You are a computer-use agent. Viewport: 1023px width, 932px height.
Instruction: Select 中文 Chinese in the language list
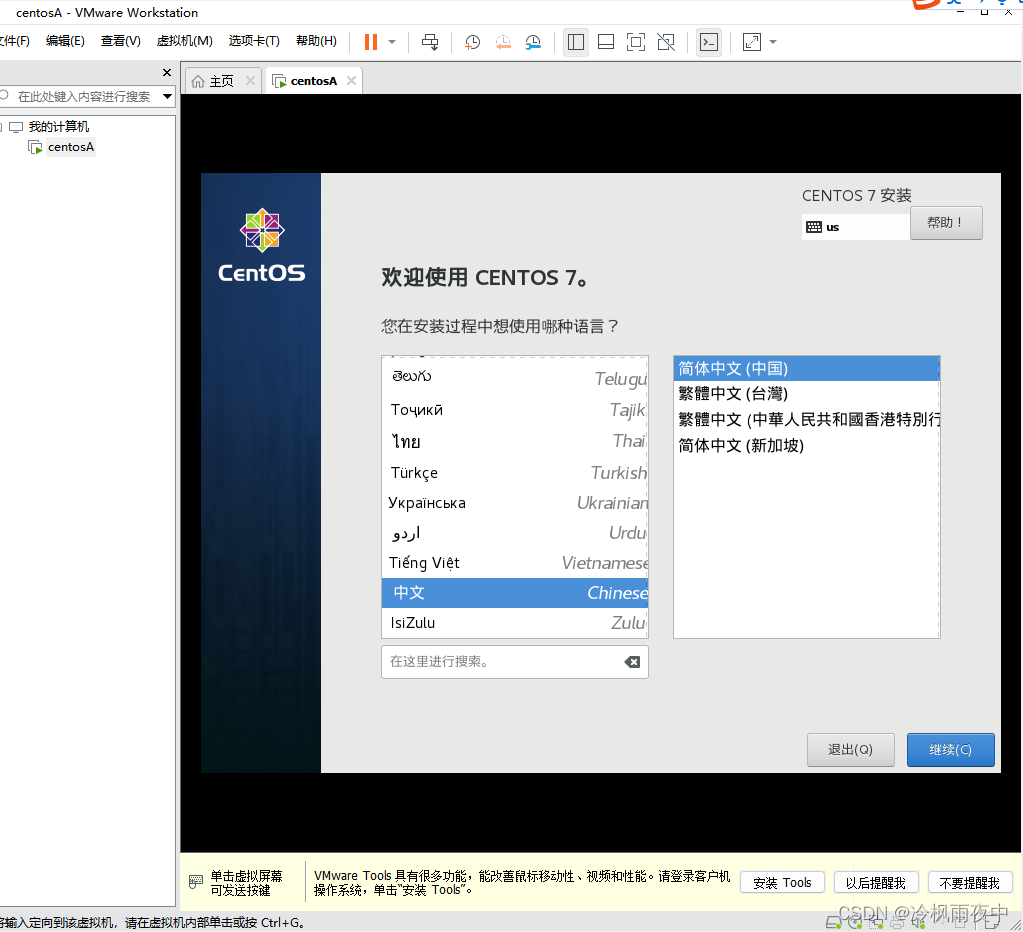pyautogui.click(x=515, y=593)
